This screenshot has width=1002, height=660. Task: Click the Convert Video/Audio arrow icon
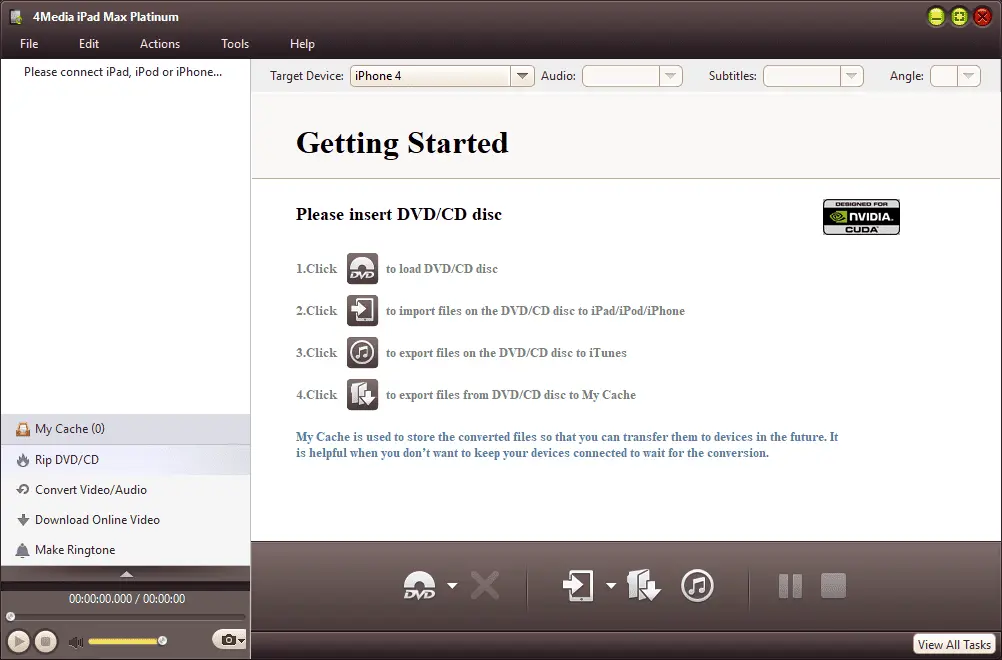[x=23, y=489]
